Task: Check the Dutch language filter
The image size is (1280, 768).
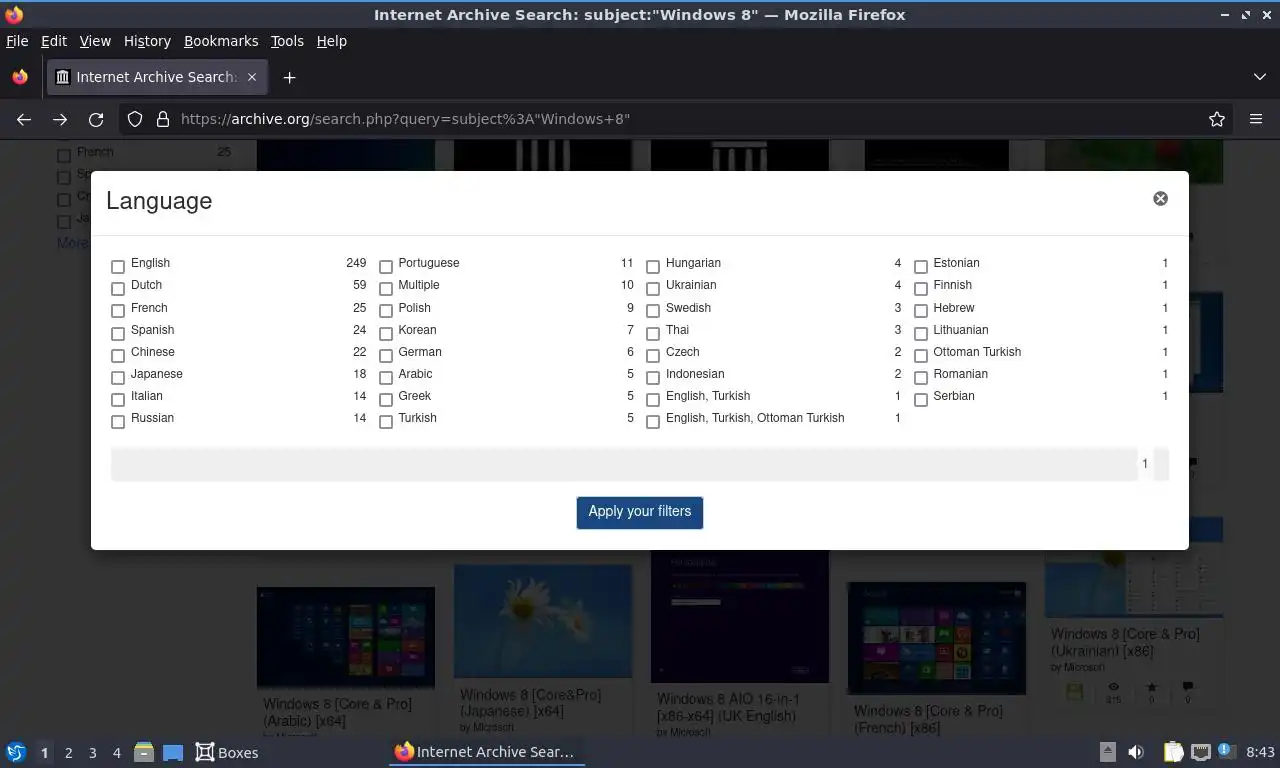Action: point(118,289)
